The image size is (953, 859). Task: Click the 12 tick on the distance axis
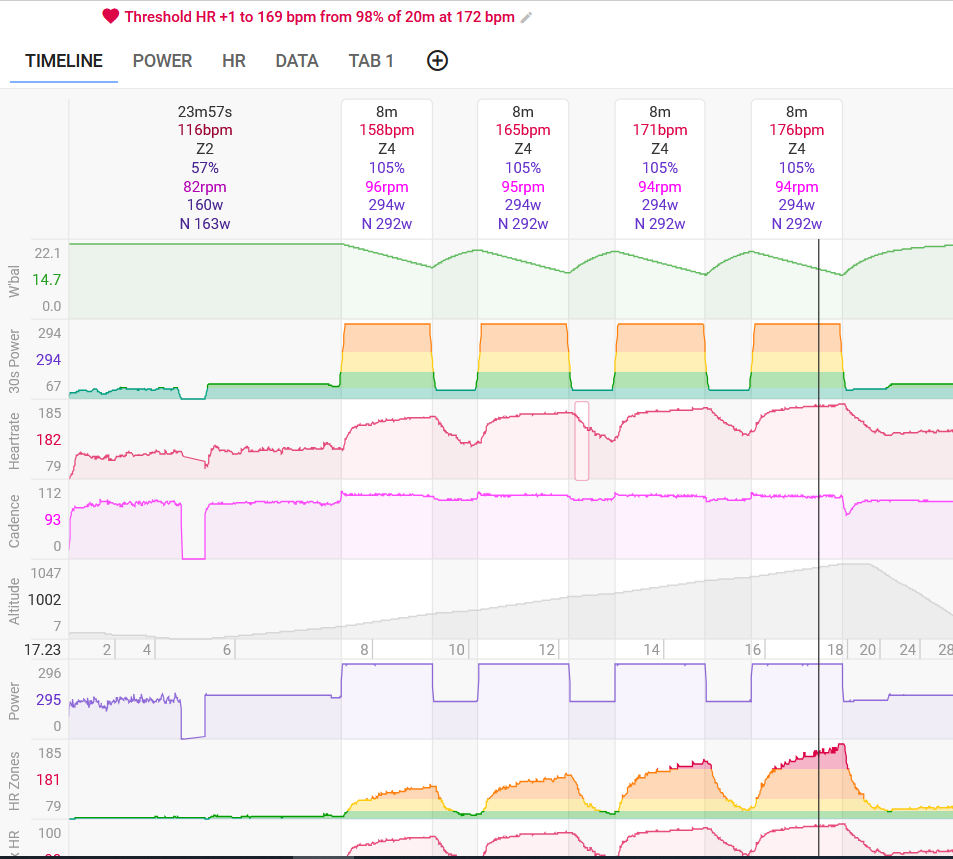pos(546,650)
